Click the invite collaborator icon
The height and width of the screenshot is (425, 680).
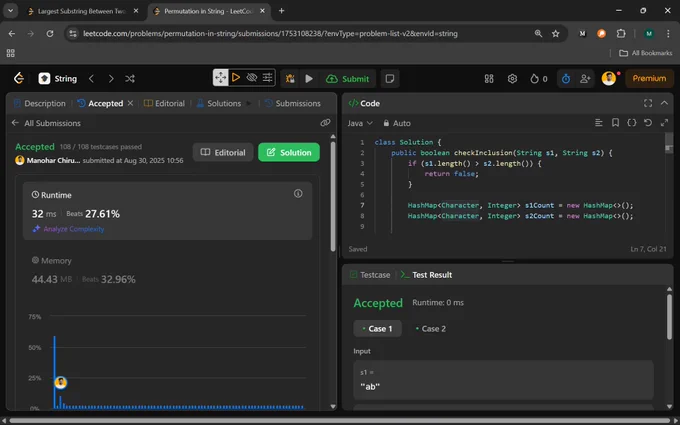click(585, 78)
